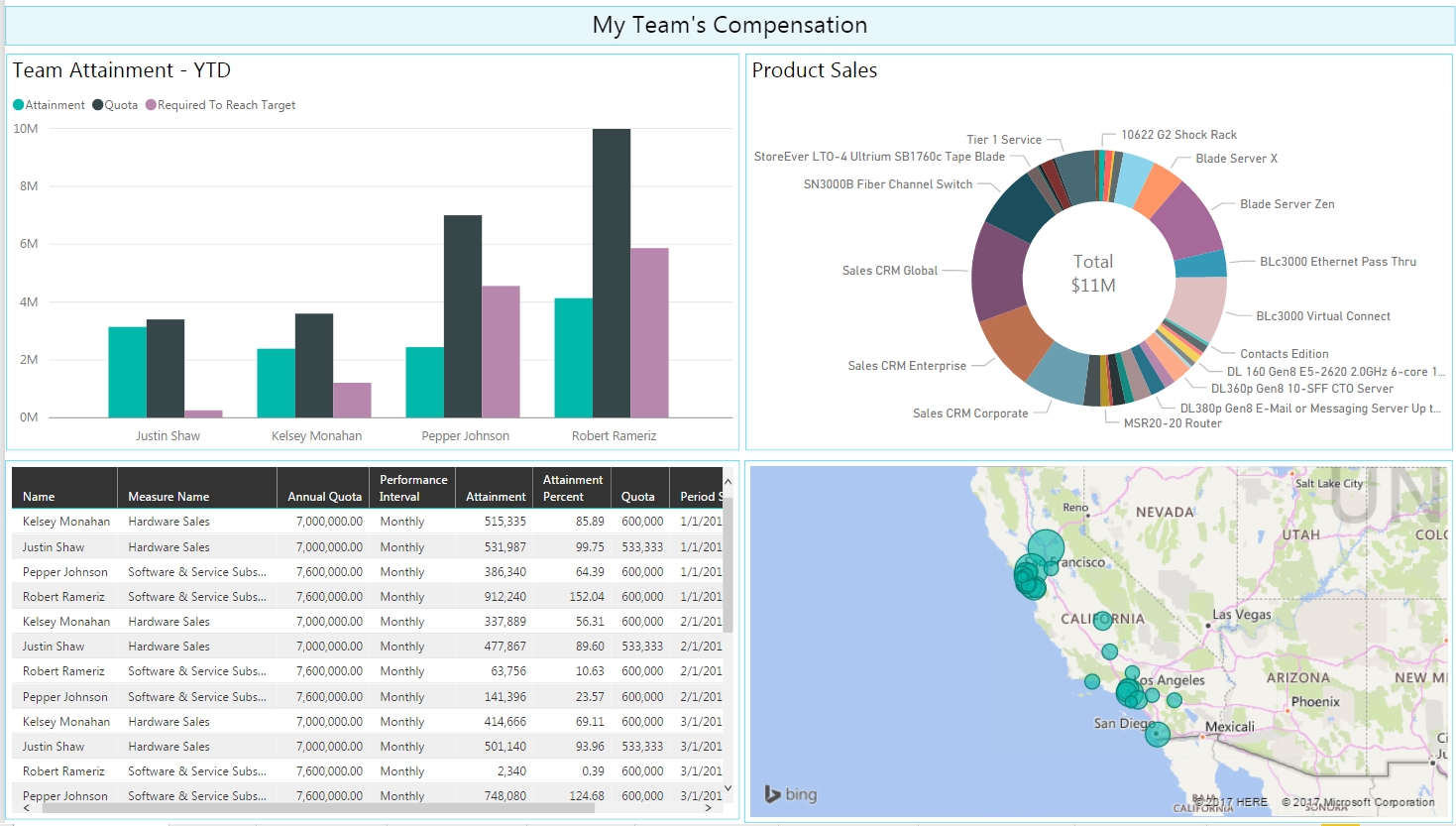The width and height of the screenshot is (1456, 826).
Task: Click 'Justin Shaw' axis label in chart
Action: pos(168,436)
